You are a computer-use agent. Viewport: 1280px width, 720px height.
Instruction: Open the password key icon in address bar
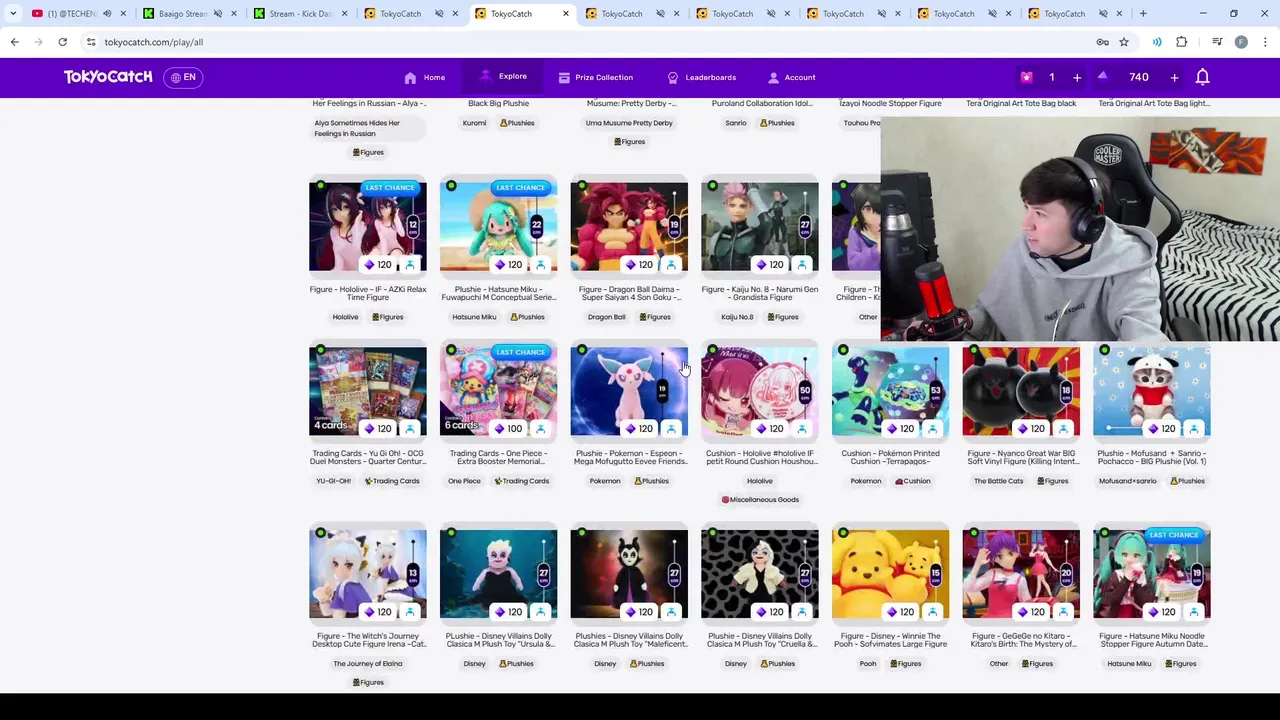point(1102,42)
